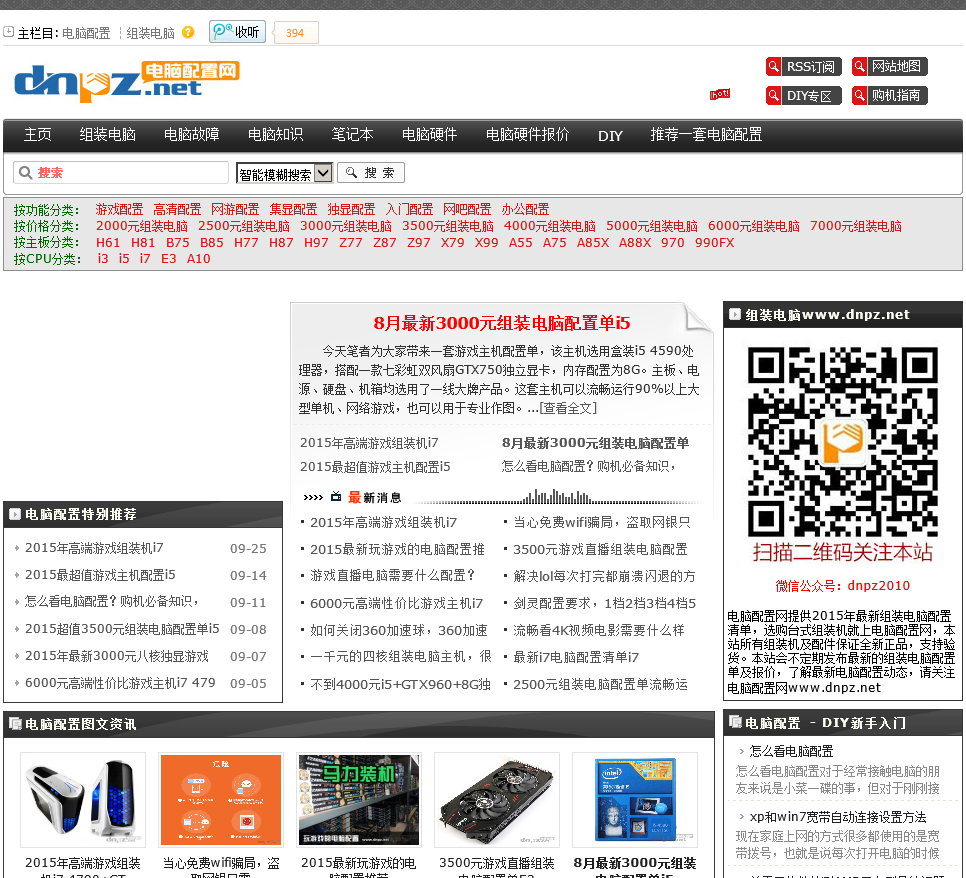Open news item 最新i7电脑配置清单i7
This screenshot has width=966, height=878.
(576, 657)
